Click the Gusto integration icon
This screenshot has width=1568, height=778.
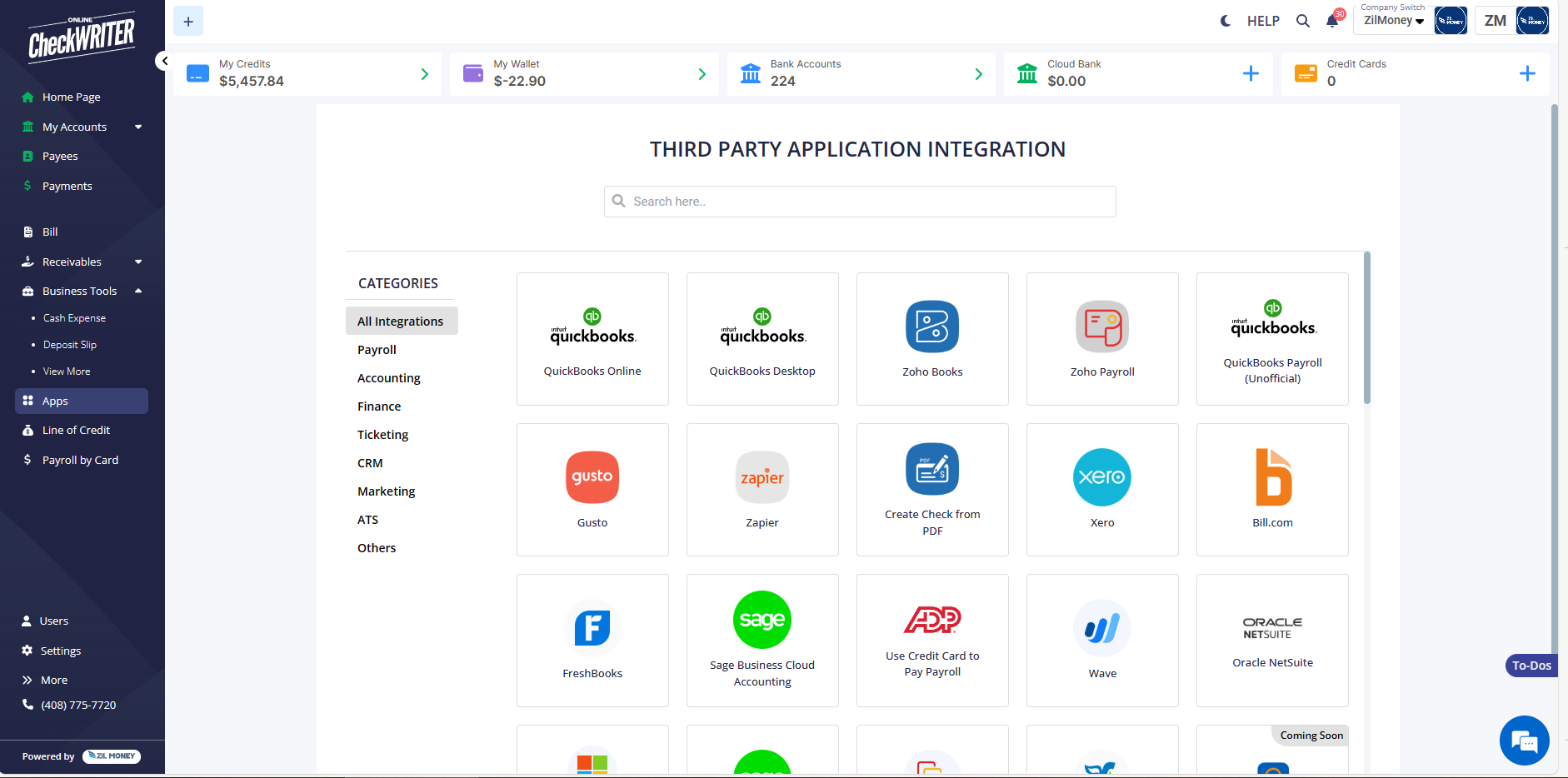tap(592, 477)
